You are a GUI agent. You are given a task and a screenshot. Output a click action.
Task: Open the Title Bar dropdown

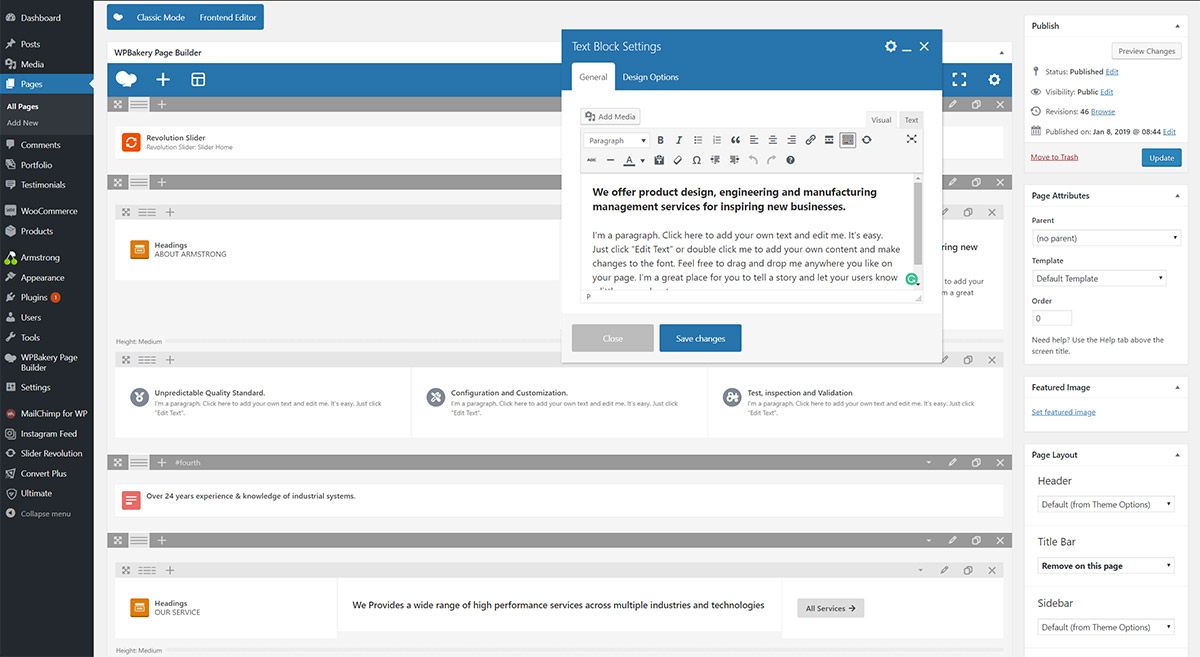1106,565
